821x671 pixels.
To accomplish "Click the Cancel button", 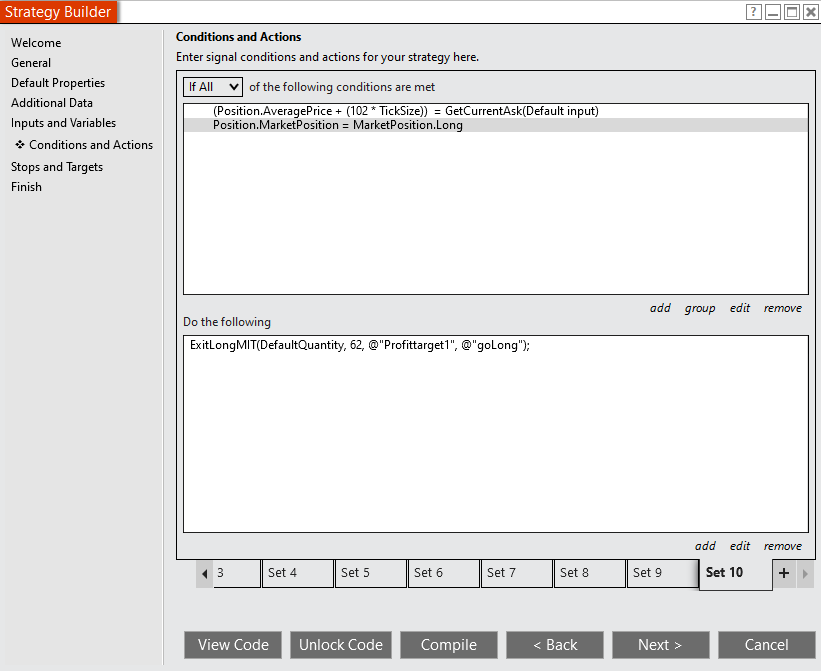I will click(x=767, y=645).
